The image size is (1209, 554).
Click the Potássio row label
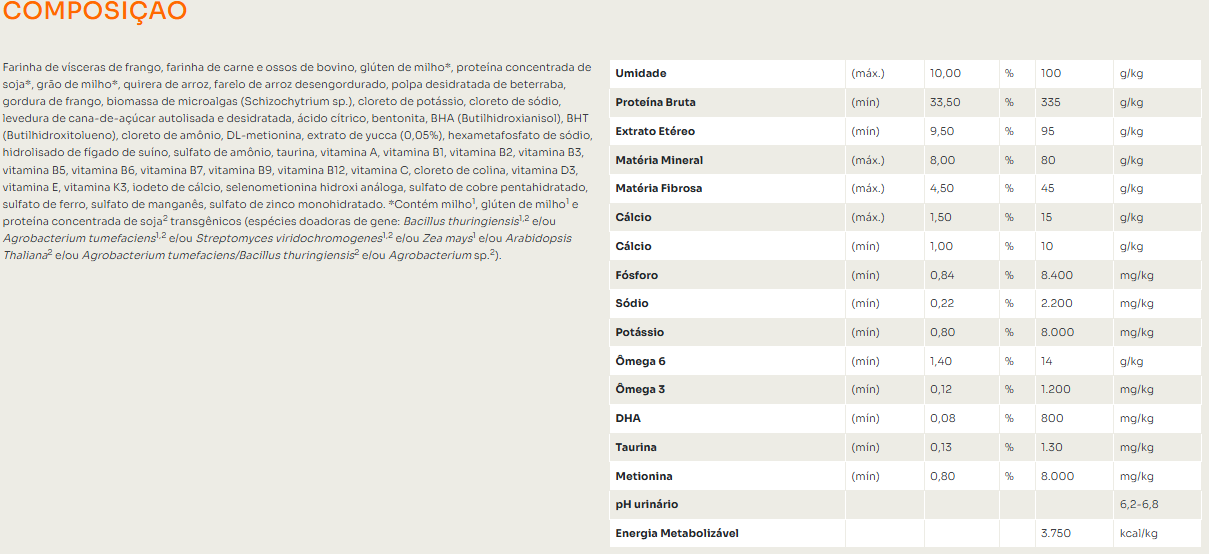click(640, 332)
